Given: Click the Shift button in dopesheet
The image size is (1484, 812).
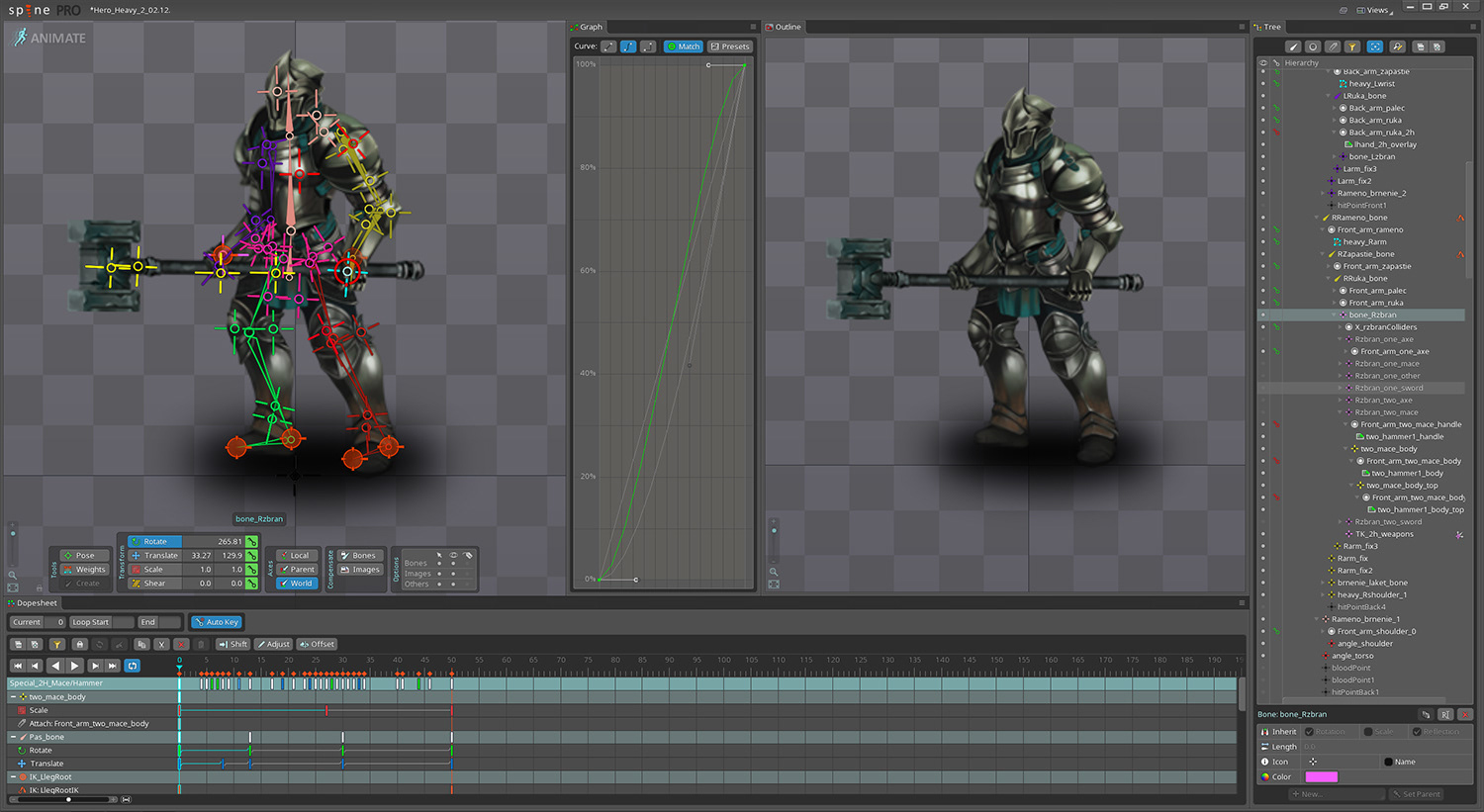Looking at the screenshot, I should (x=233, y=644).
